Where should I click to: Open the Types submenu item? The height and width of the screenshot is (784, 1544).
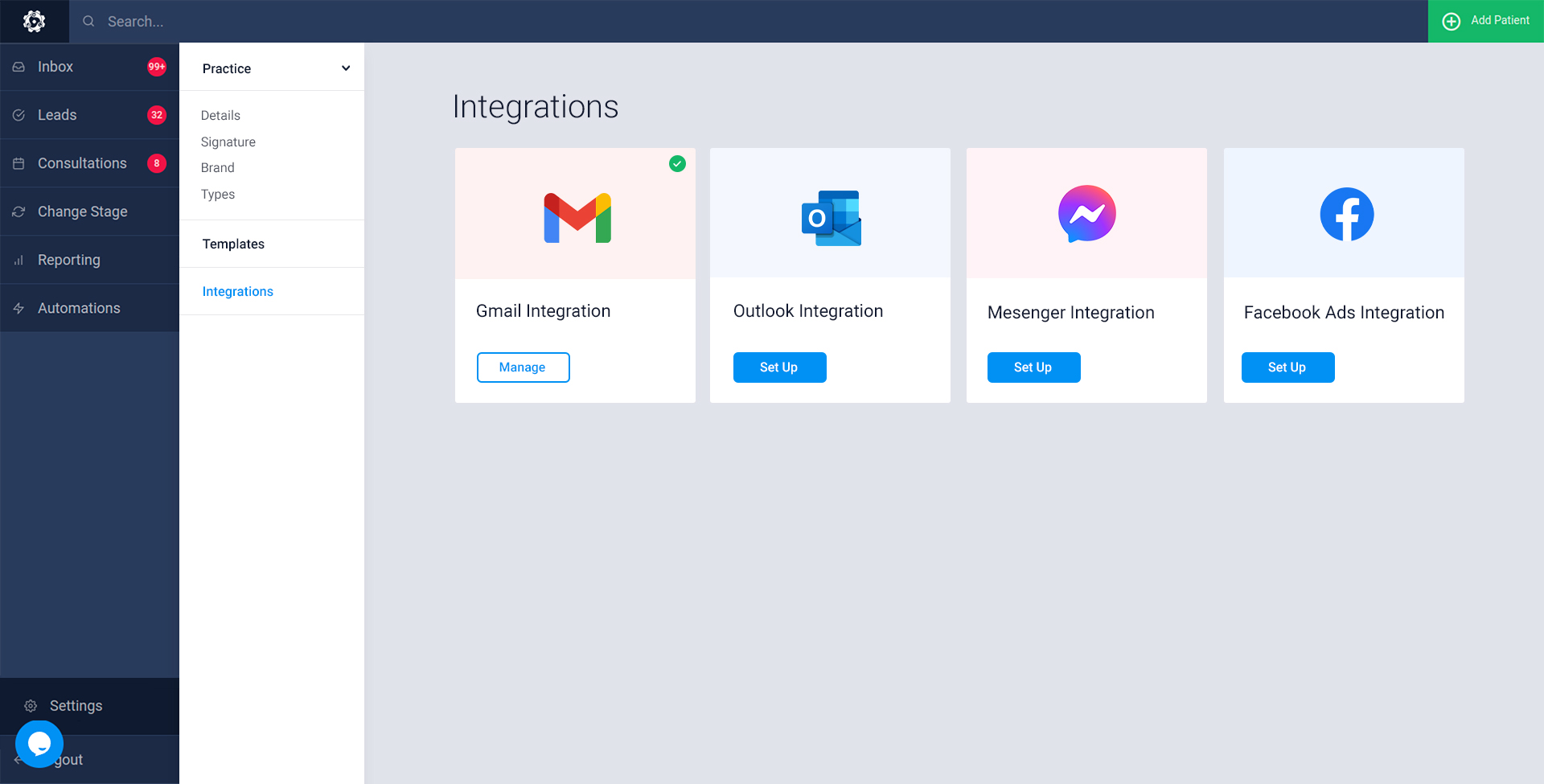(x=218, y=195)
